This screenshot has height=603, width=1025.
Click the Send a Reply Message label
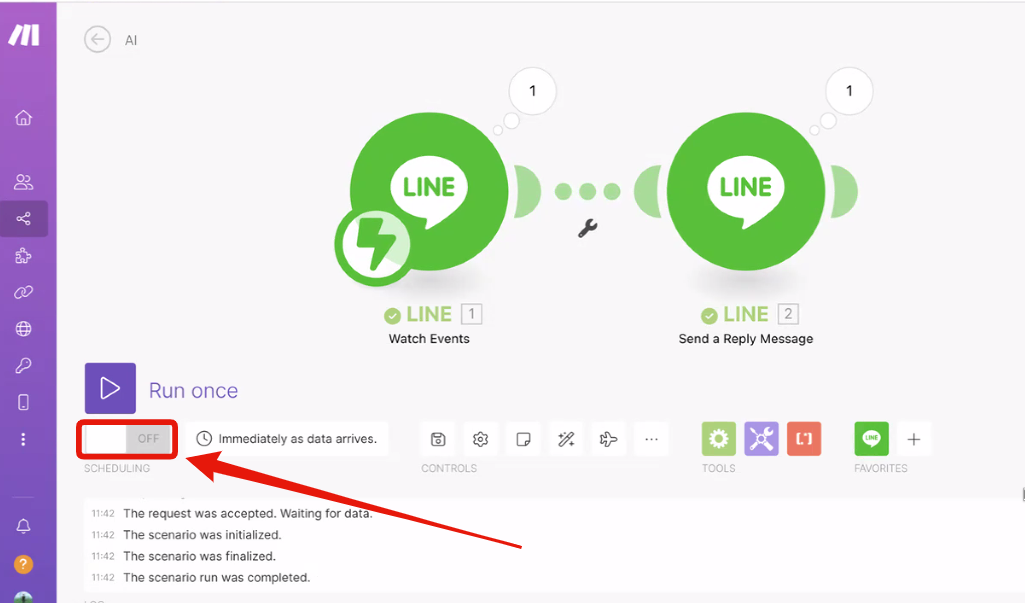[746, 339]
